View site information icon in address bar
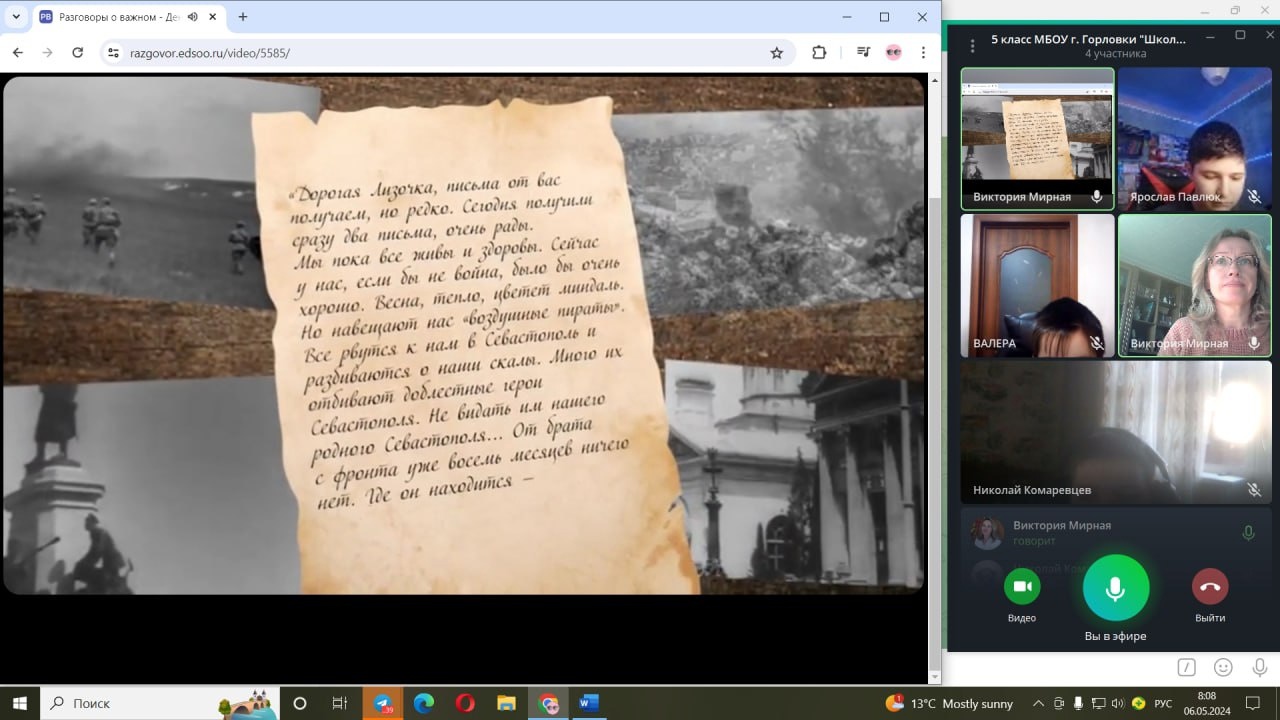 112,53
